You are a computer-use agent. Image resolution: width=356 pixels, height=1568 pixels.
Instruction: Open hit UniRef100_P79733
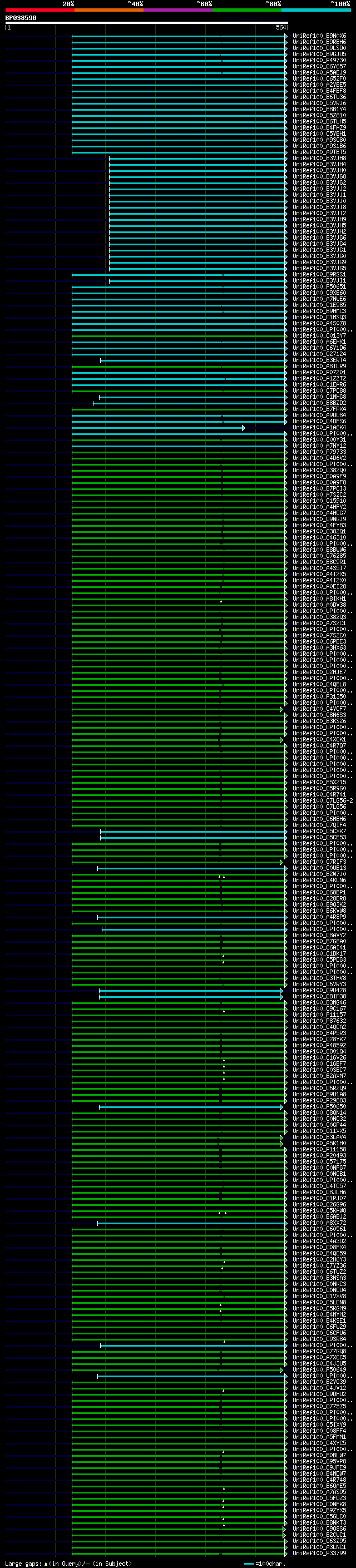[319, 452]
